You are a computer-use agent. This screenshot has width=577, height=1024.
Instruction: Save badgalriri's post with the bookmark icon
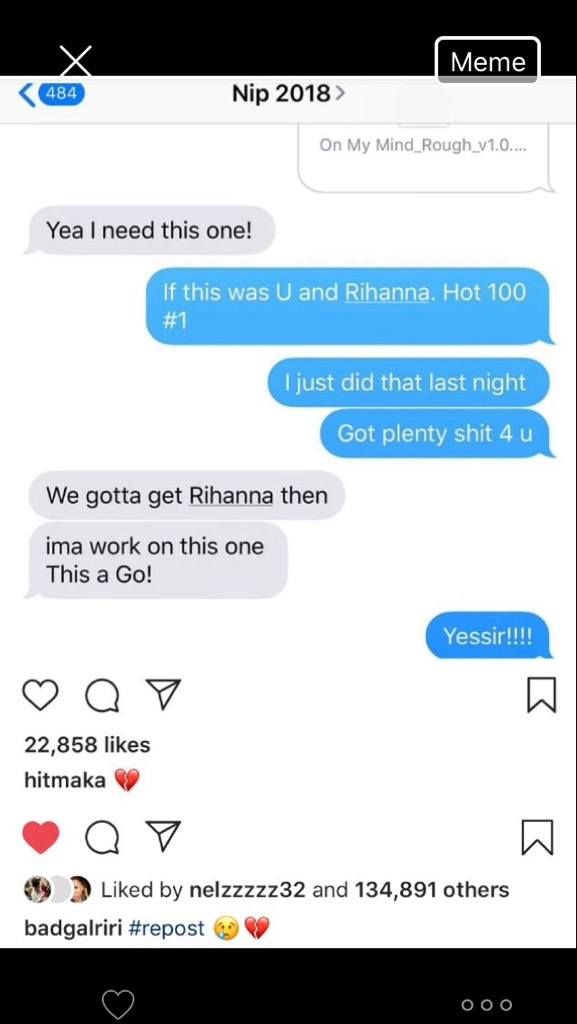click(x=538, y=837)
